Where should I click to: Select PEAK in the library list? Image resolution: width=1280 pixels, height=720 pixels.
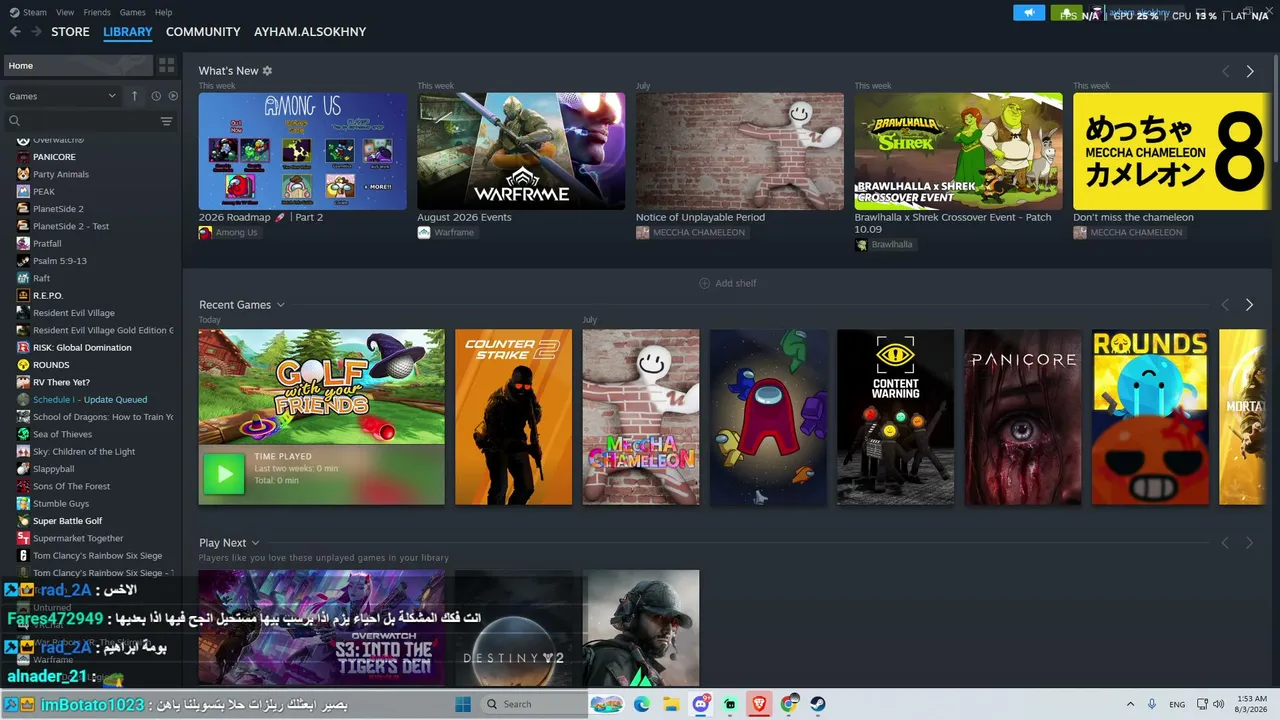(x=44, y=192)
